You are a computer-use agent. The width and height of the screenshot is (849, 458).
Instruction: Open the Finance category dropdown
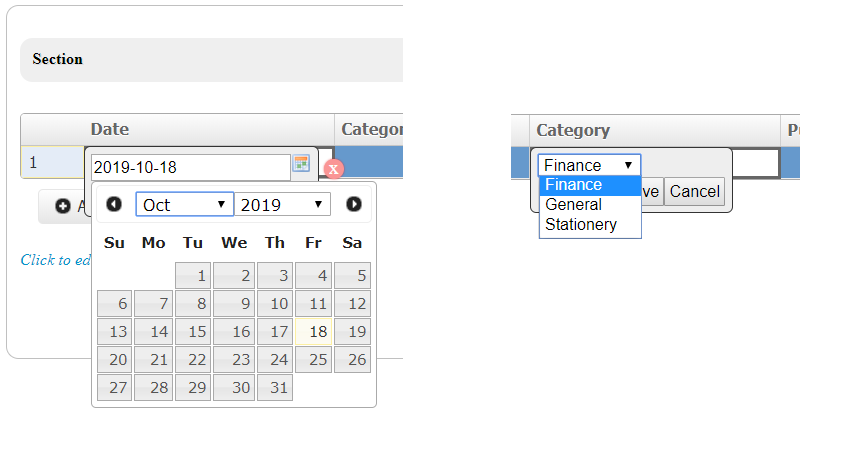pyautogui.click(x=589, y=165)
